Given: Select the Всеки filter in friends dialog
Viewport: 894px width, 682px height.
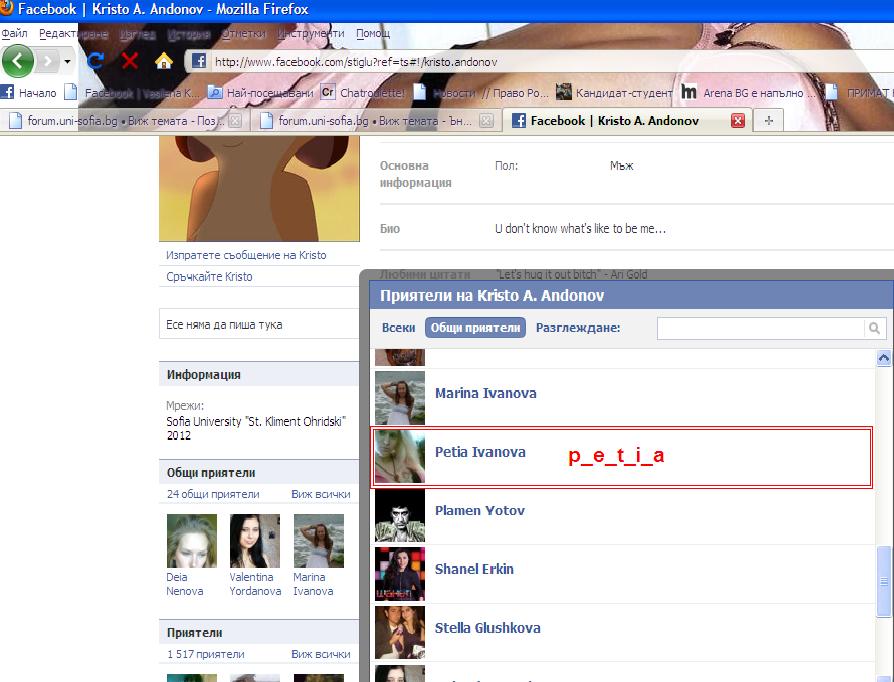Looking at the screenshot, I should 398,328.
